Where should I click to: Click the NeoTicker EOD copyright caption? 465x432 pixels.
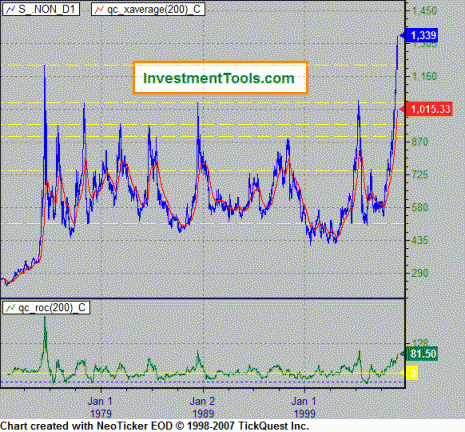click(155, 426)
